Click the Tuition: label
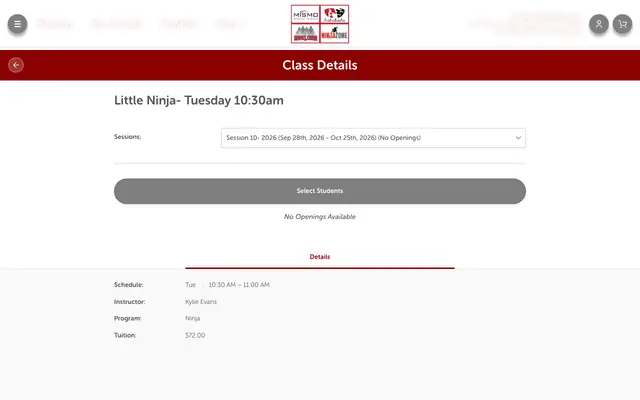The height and width of the screenshot is (400, 640). point(125,336)
